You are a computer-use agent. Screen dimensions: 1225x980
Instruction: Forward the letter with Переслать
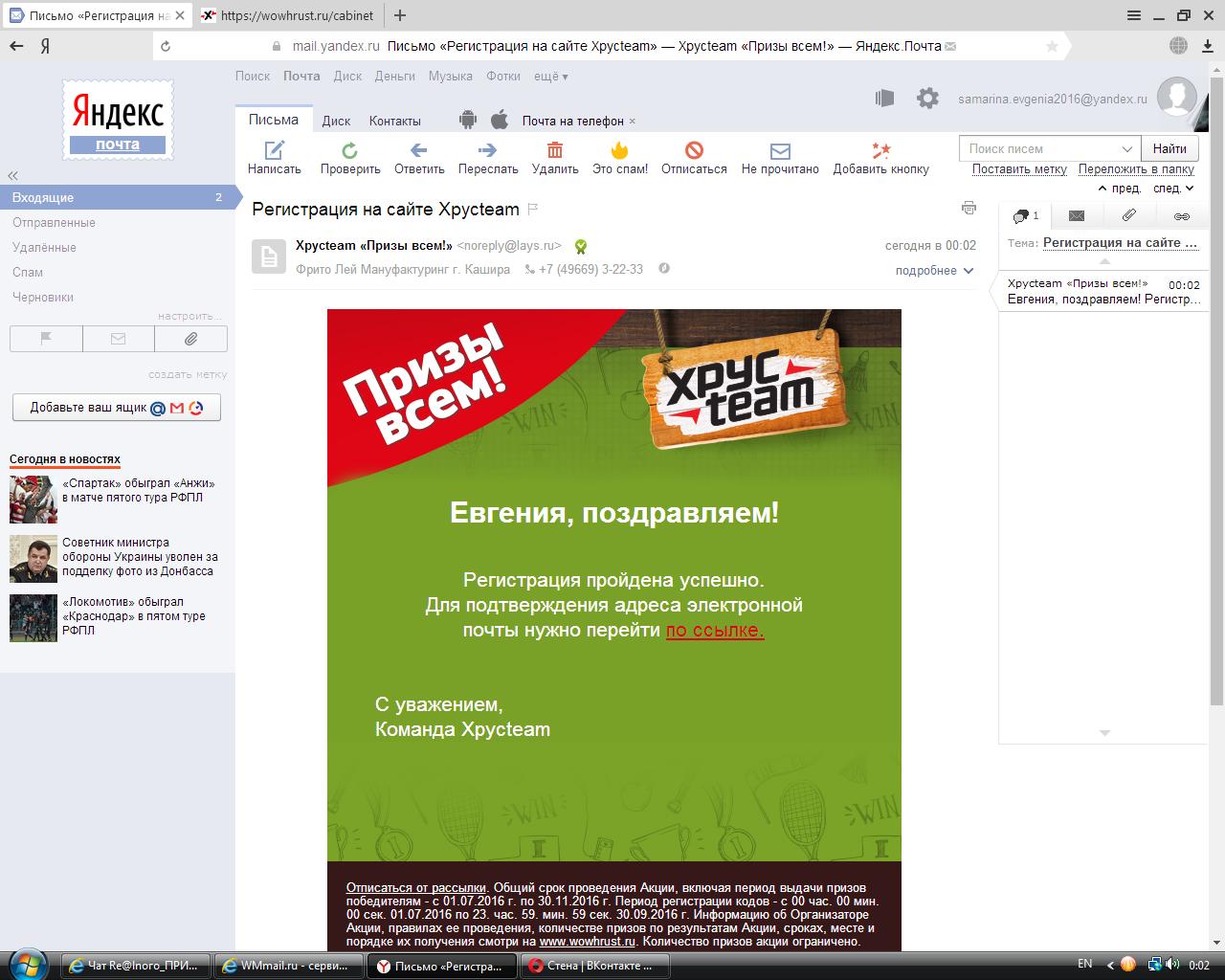click(488, 150)
